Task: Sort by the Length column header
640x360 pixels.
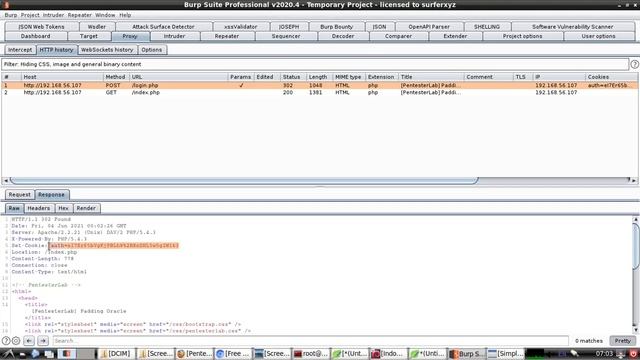Action: 318,77
